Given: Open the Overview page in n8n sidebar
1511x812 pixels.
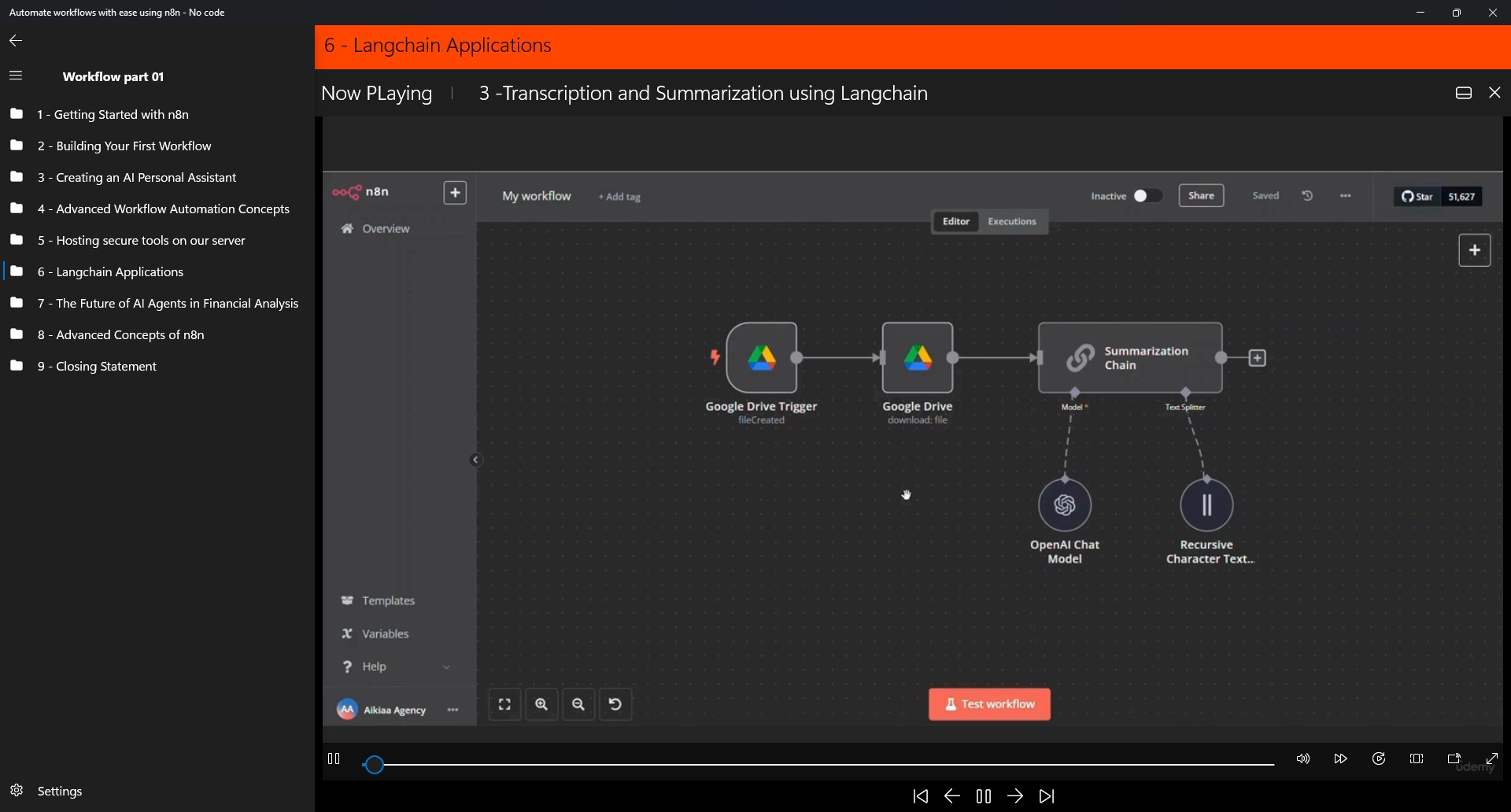Looking at the screenshot, I should click(386, 228).
